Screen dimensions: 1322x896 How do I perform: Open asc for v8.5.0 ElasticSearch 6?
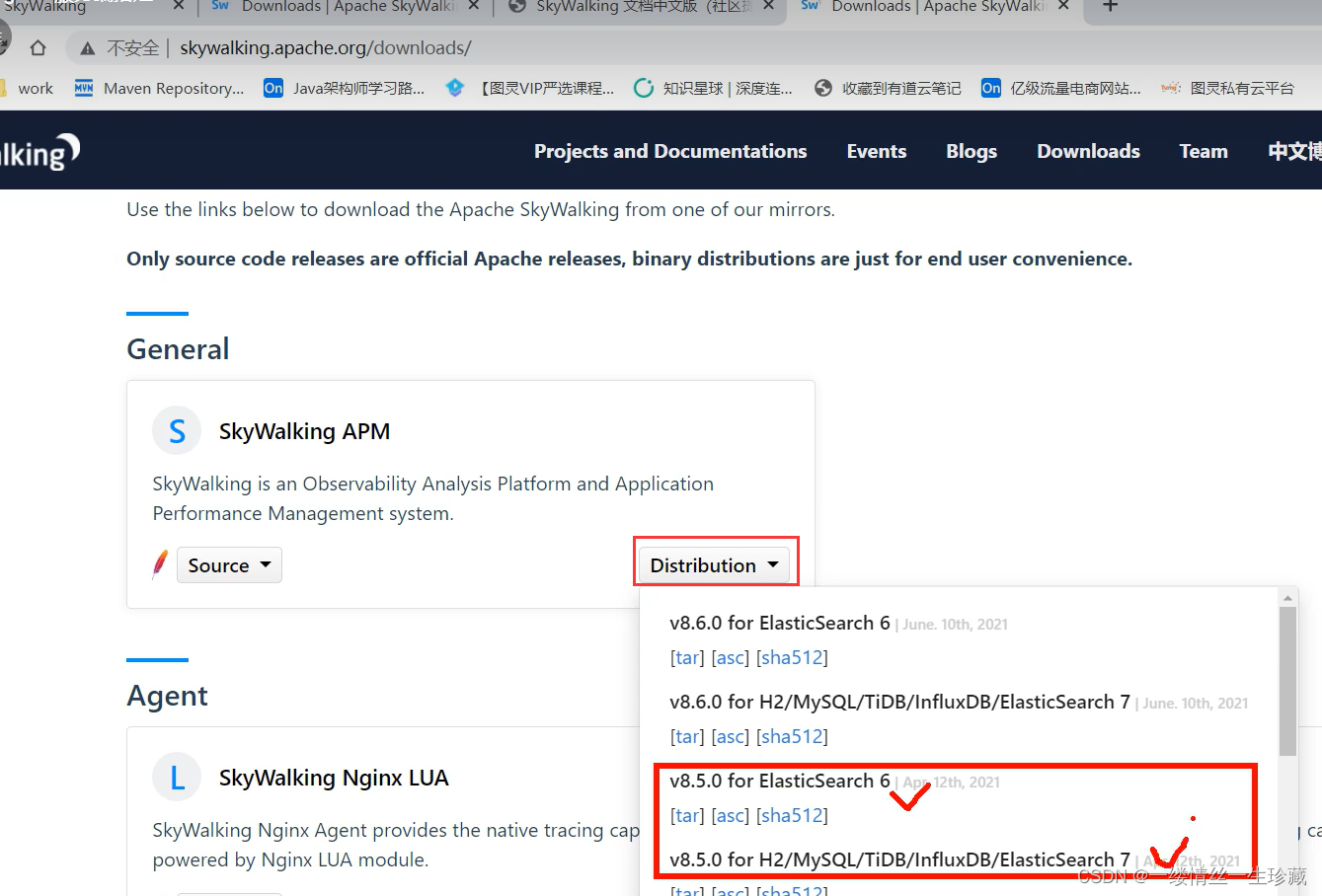pos(731,815)
